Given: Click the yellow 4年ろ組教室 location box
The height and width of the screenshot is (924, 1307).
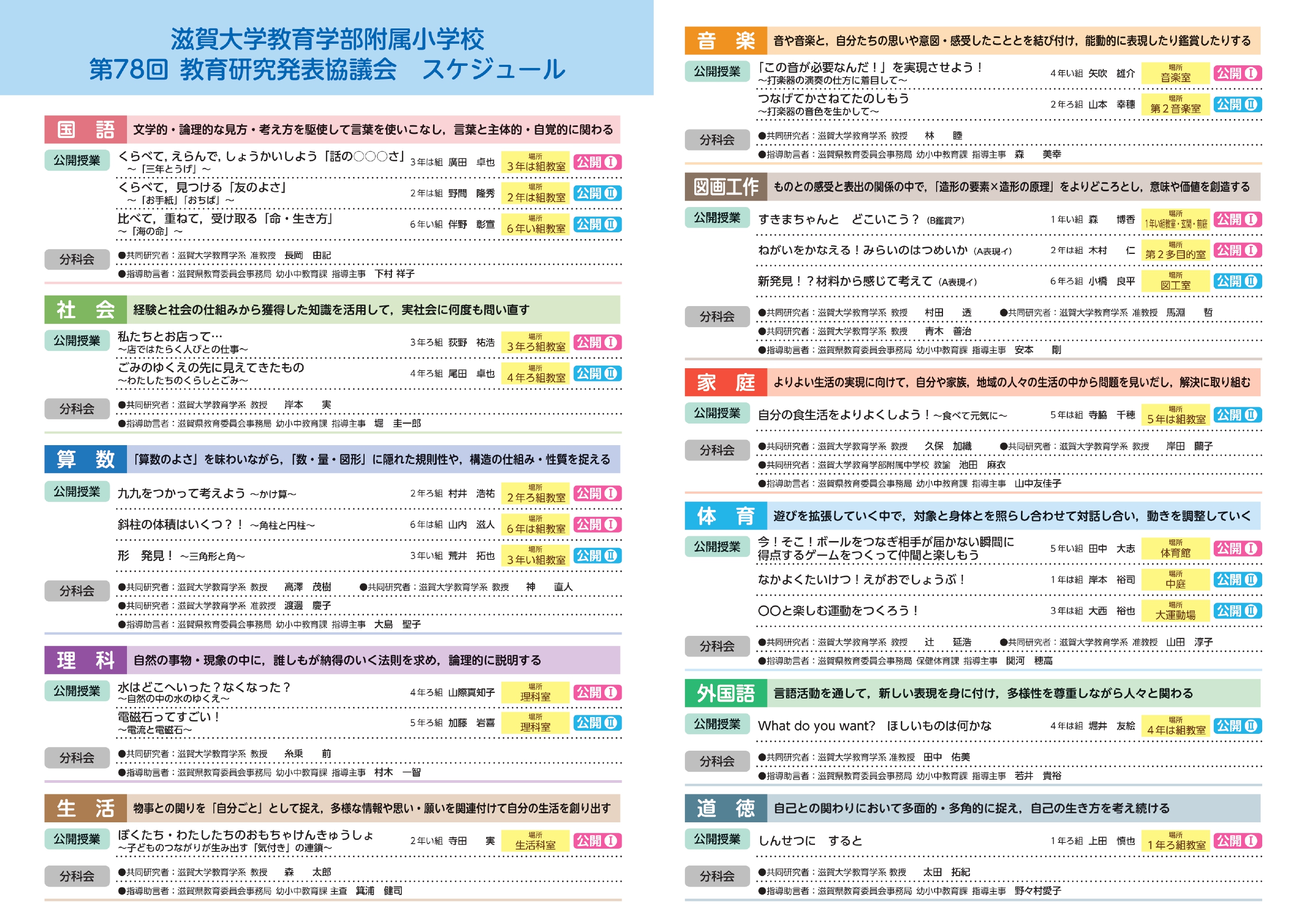Looking at the screenshot, I should [535, 374].
